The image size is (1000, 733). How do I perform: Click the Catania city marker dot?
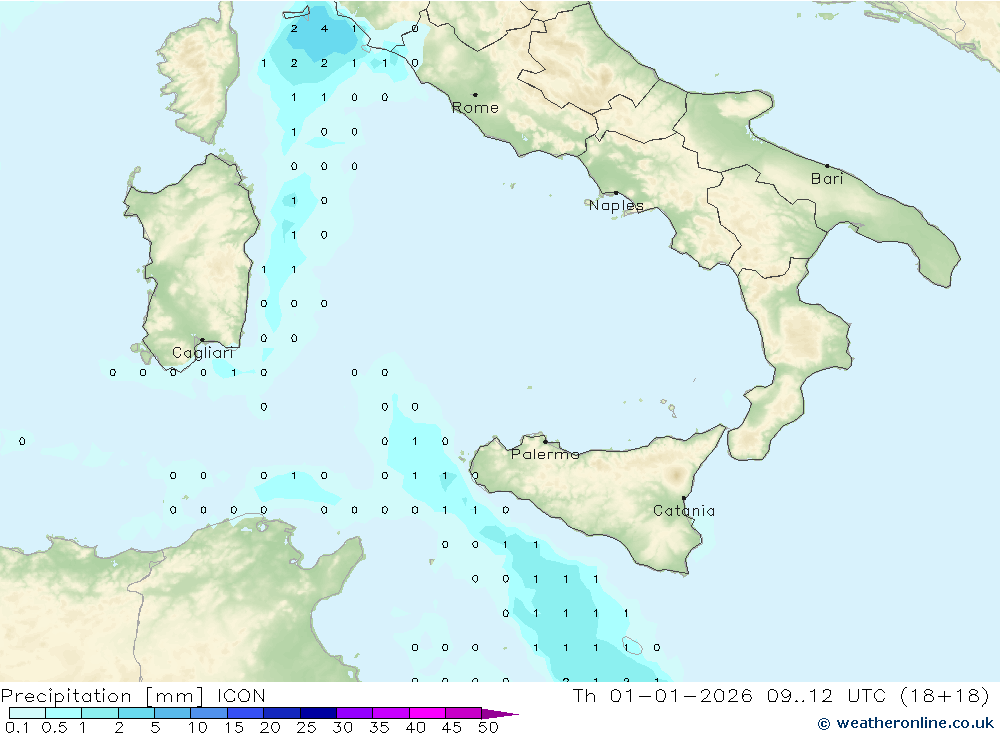pyautogui.click(x=684, y=498)
